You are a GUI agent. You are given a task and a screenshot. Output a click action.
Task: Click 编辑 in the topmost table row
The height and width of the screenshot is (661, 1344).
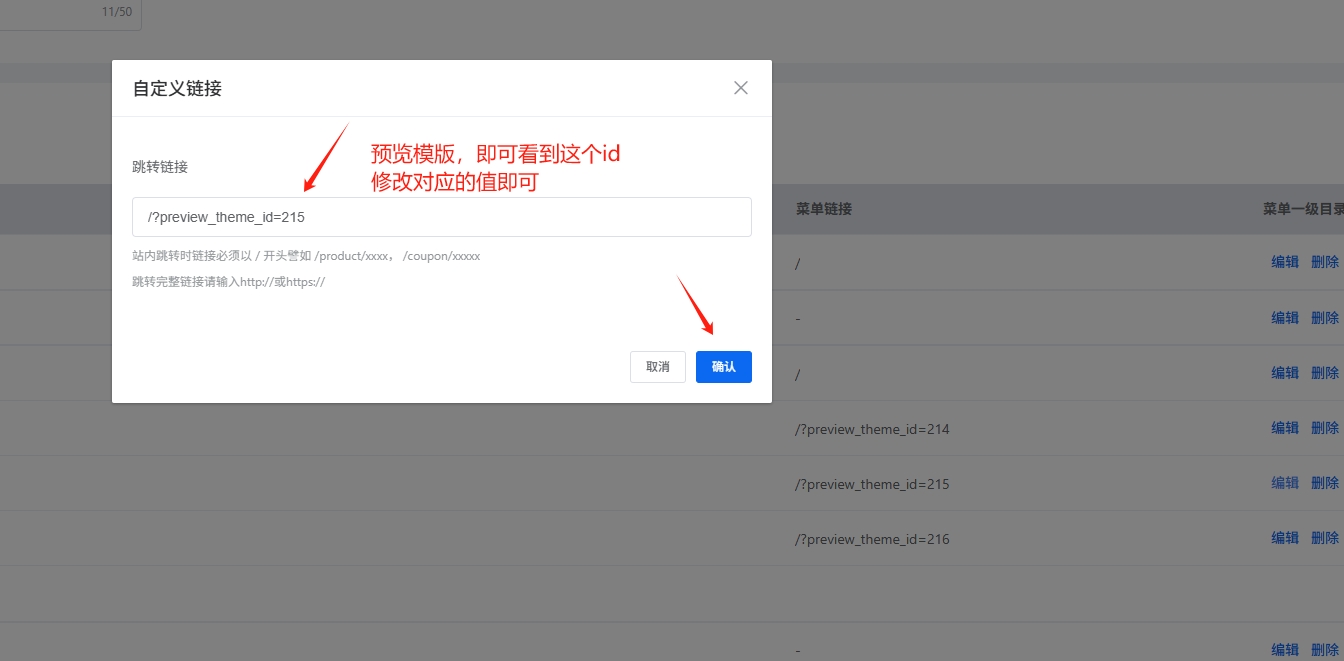[x=1285, y=262]
